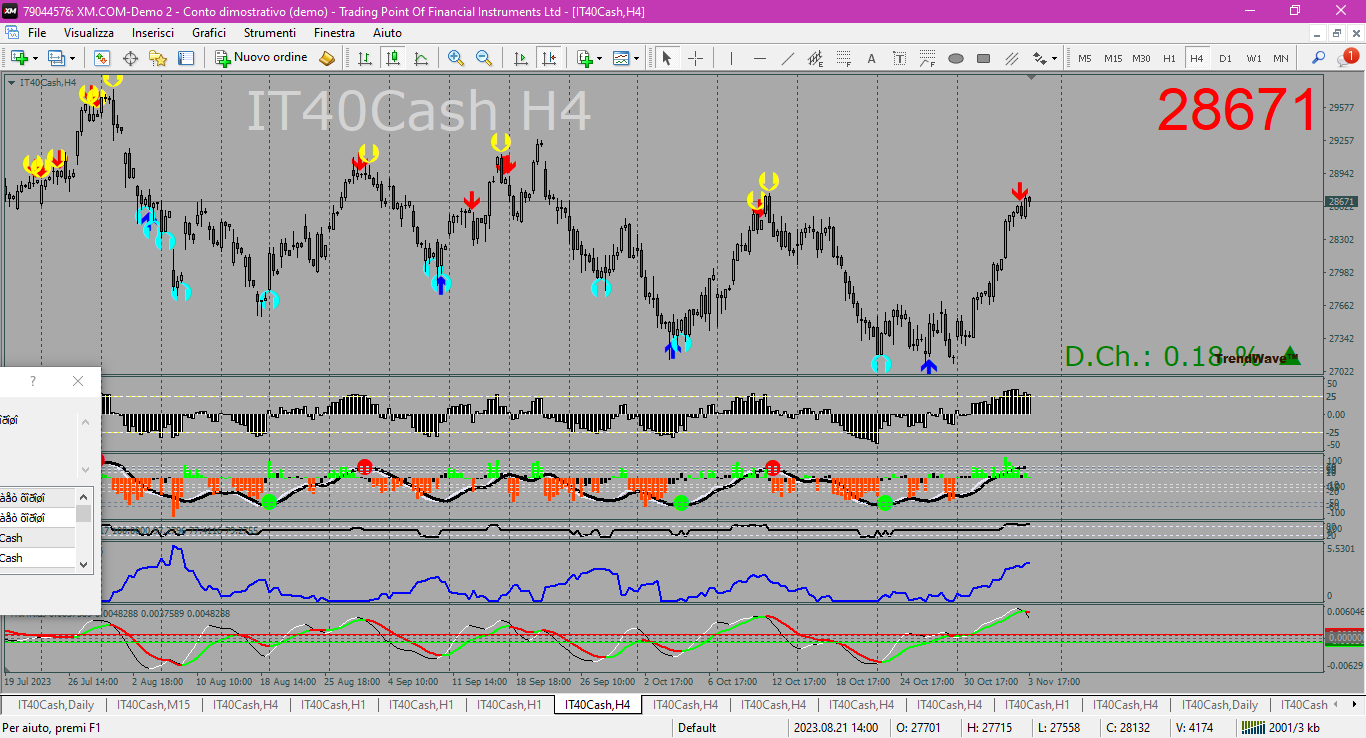The image size is (1366, 738).
Task: Open the Strumenti menu
Action: pyautogui.click(x=270, y=32)
